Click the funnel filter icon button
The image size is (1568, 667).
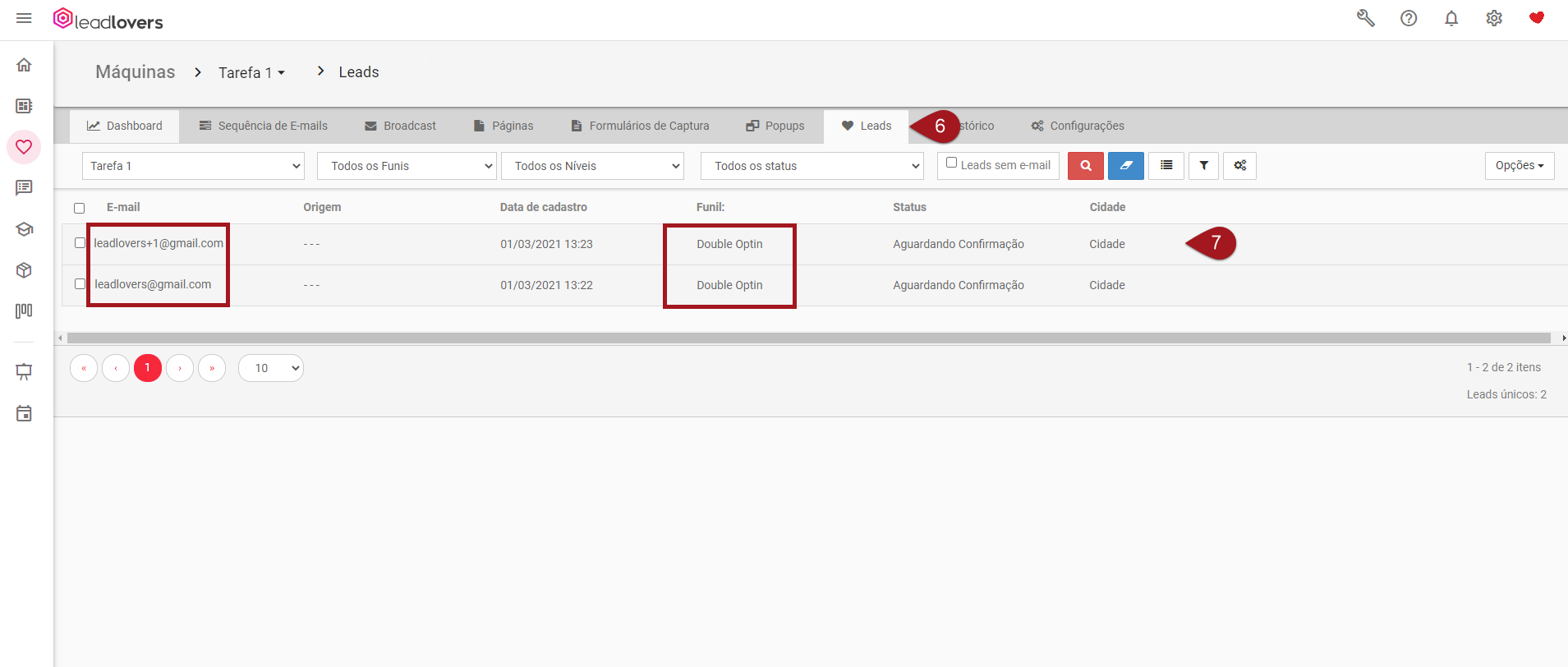pyautogui.click(x=1203, y=166)
